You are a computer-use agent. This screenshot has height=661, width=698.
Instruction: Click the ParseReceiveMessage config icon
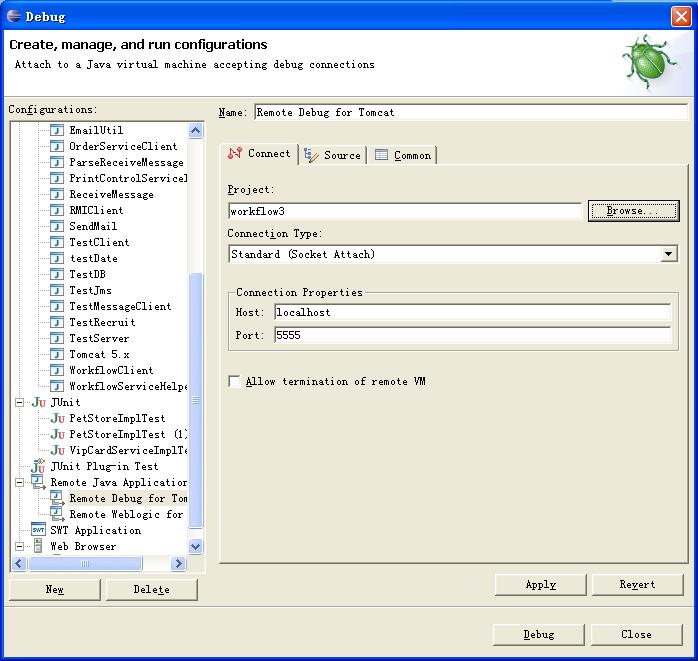[x=57, y=162]
